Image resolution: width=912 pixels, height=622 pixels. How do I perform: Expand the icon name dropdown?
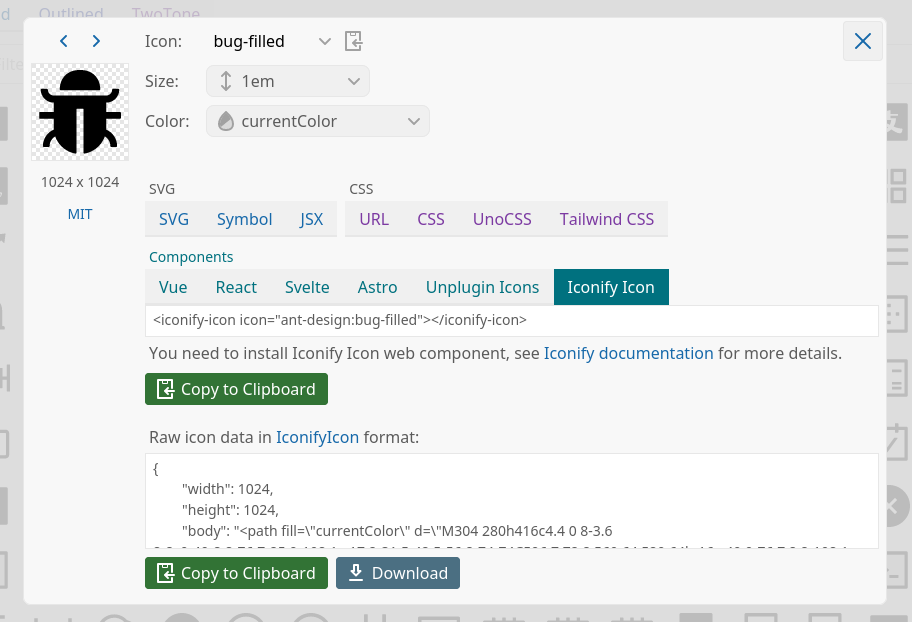pos(324,41)
